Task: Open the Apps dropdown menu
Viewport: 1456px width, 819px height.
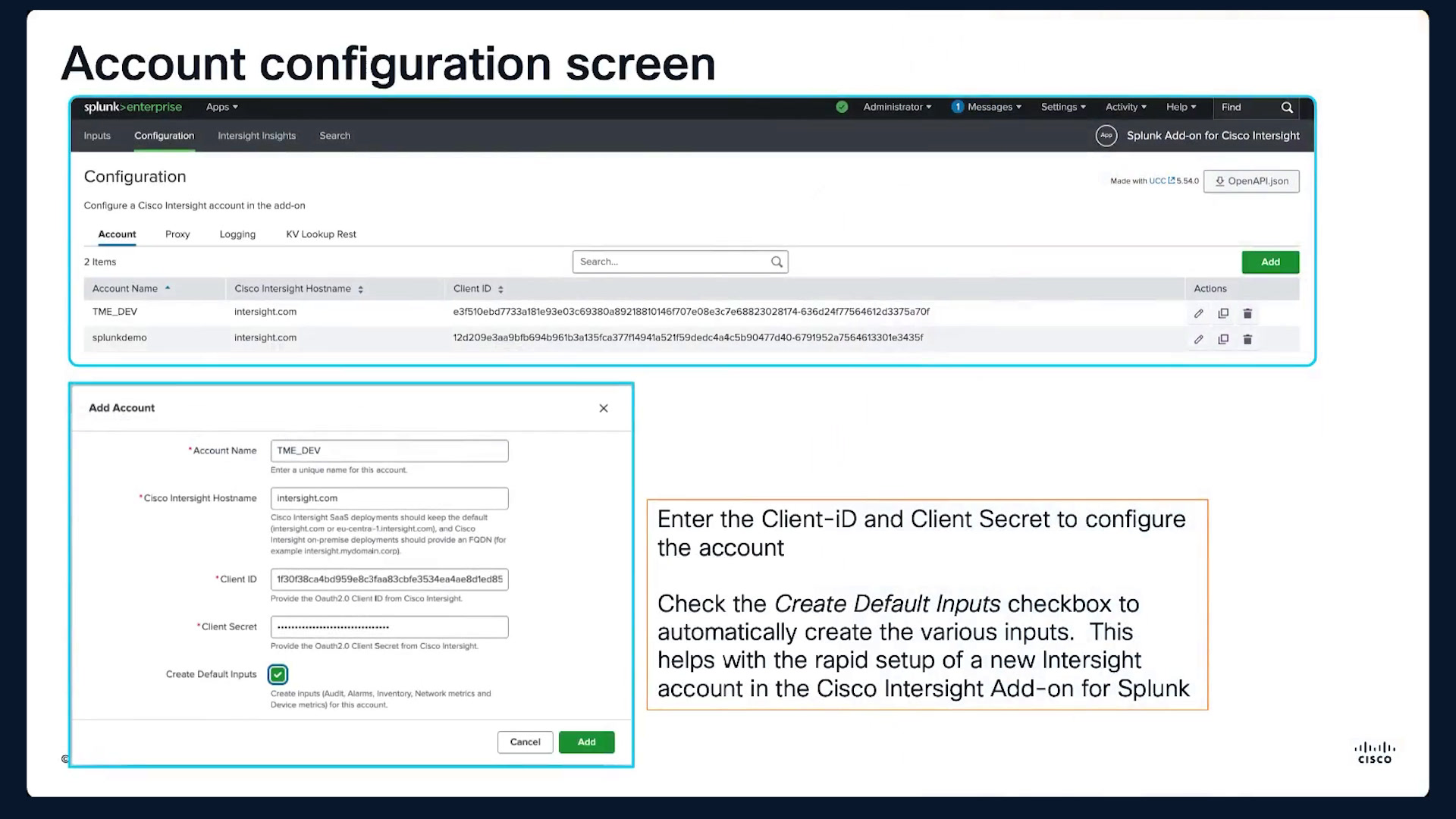Action: [x=222, y=107]
